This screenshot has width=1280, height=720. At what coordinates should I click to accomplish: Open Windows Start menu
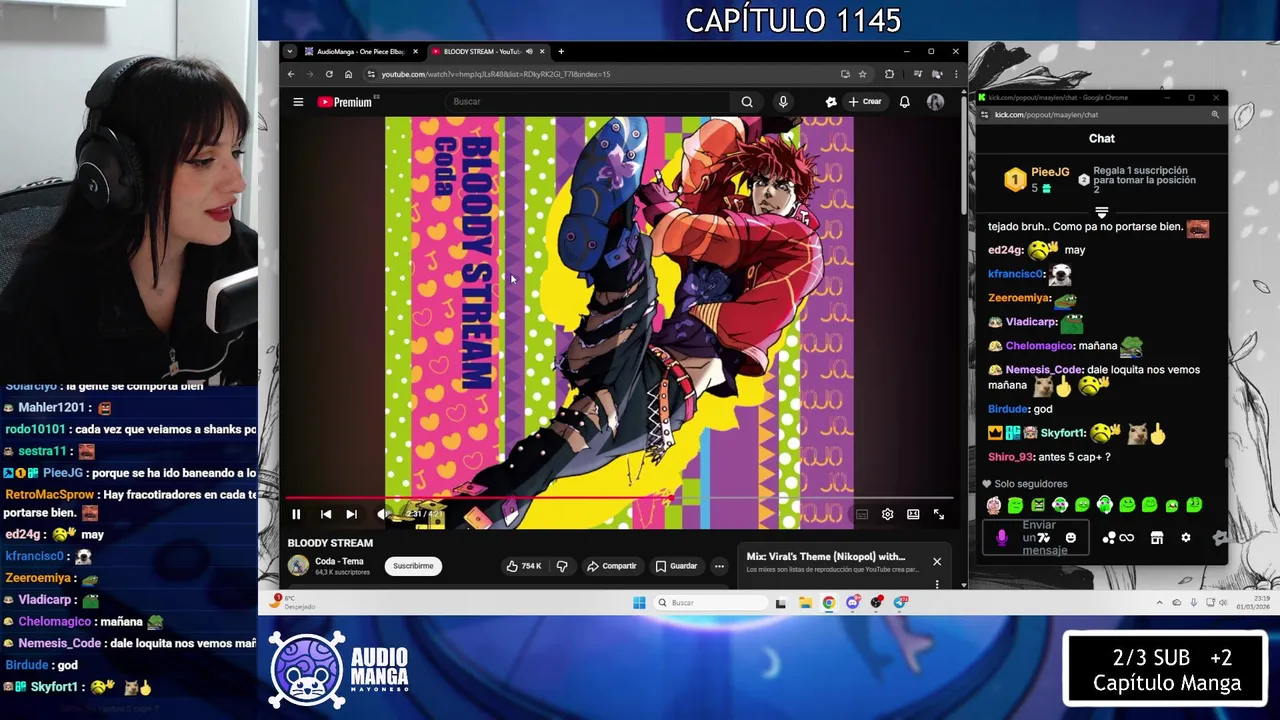[x=639, y=602]
